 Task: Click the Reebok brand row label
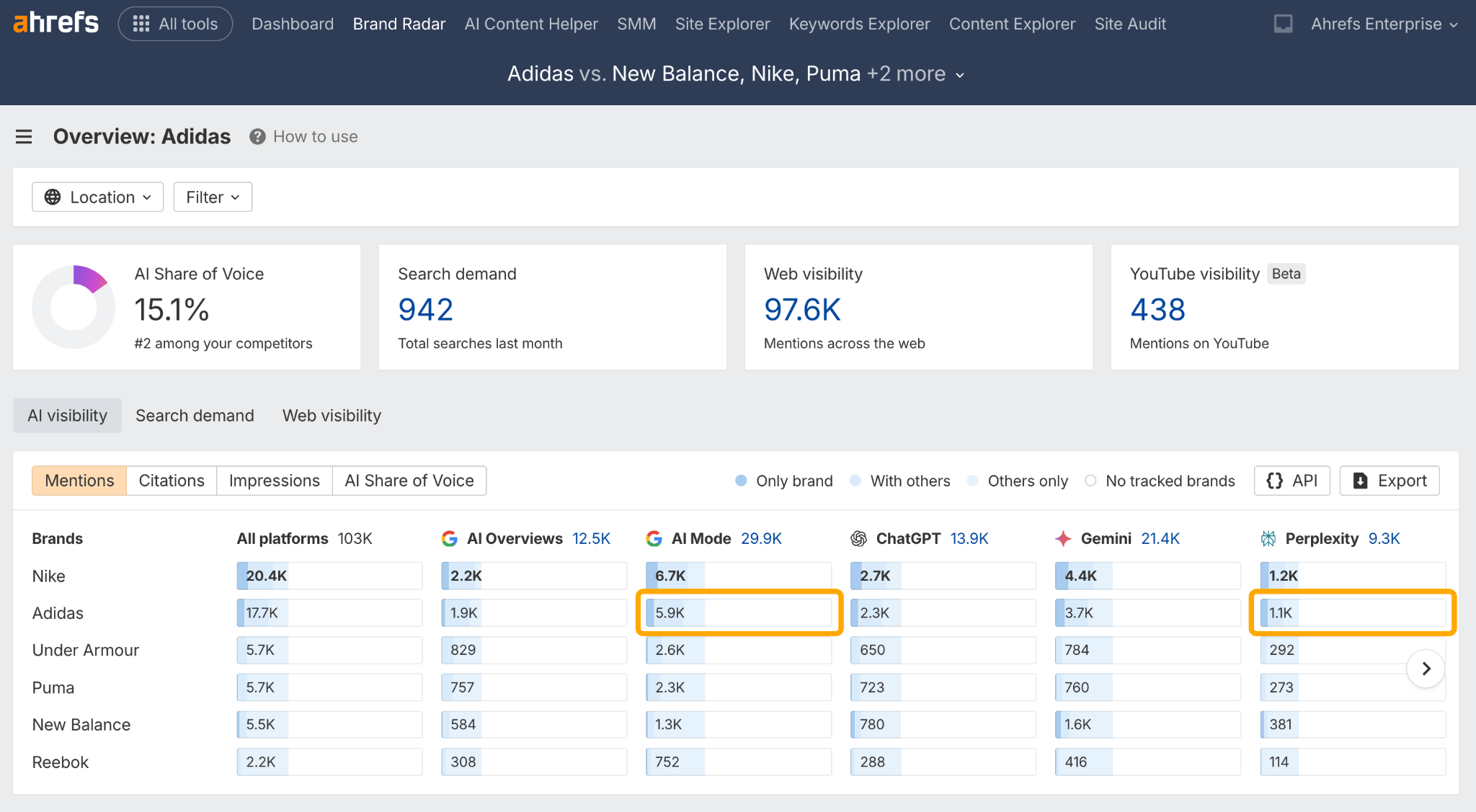coord(60,762)
